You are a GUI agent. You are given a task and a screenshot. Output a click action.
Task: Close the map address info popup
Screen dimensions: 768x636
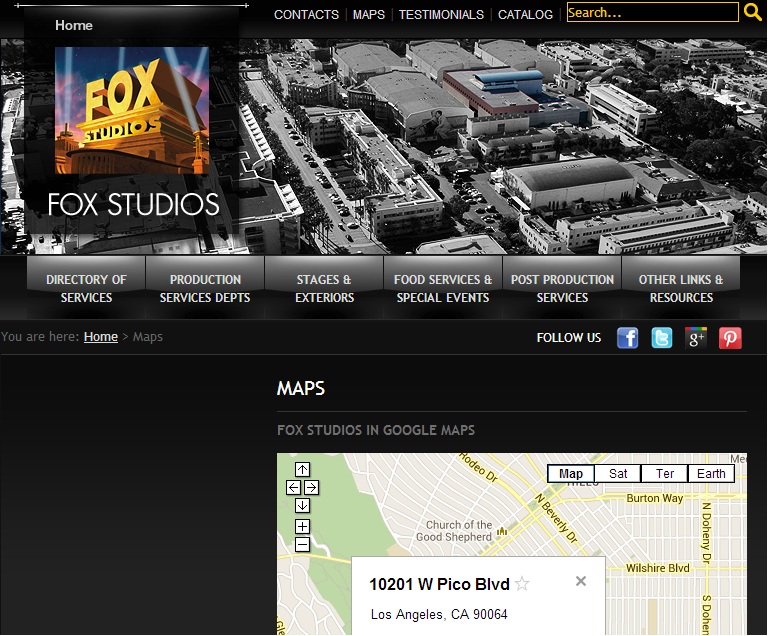tap(581, 581)
